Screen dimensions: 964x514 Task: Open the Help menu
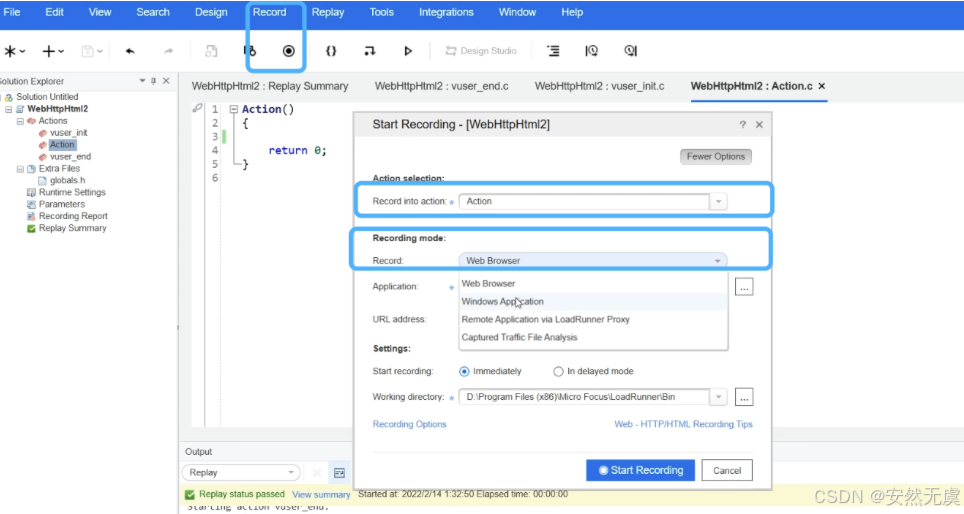pos(572,12)
